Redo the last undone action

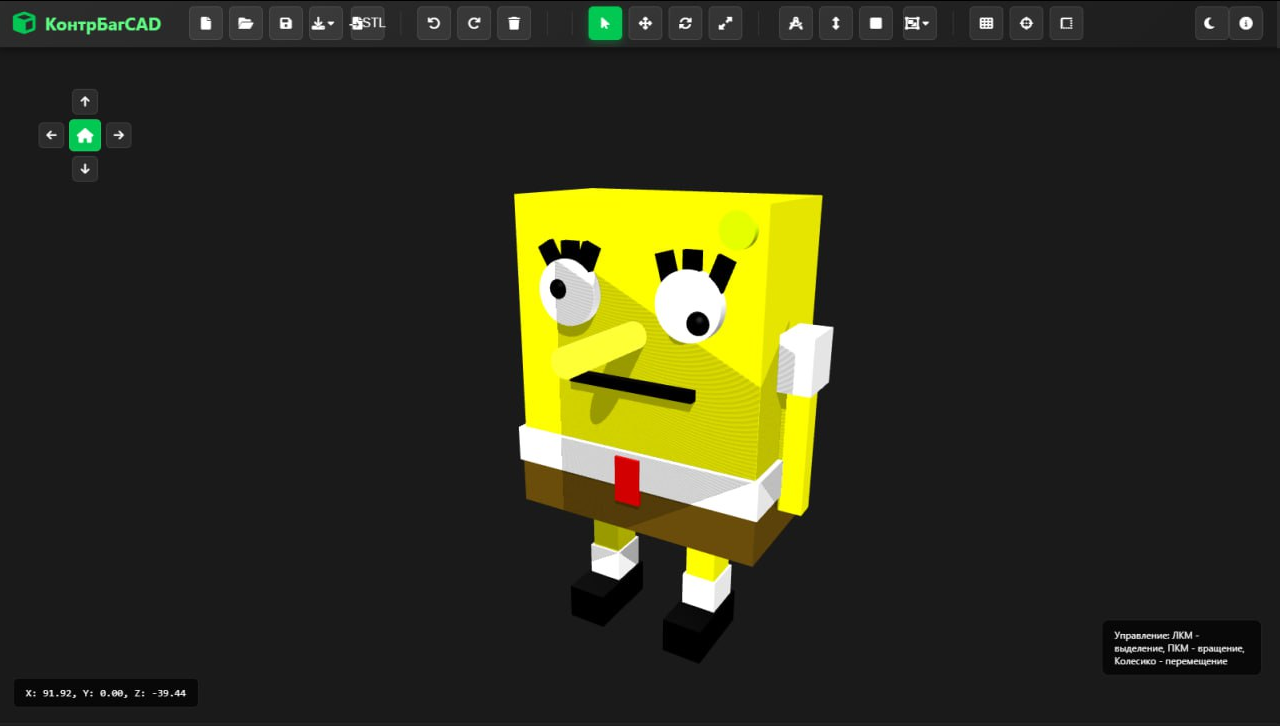(x=474, y=23)
